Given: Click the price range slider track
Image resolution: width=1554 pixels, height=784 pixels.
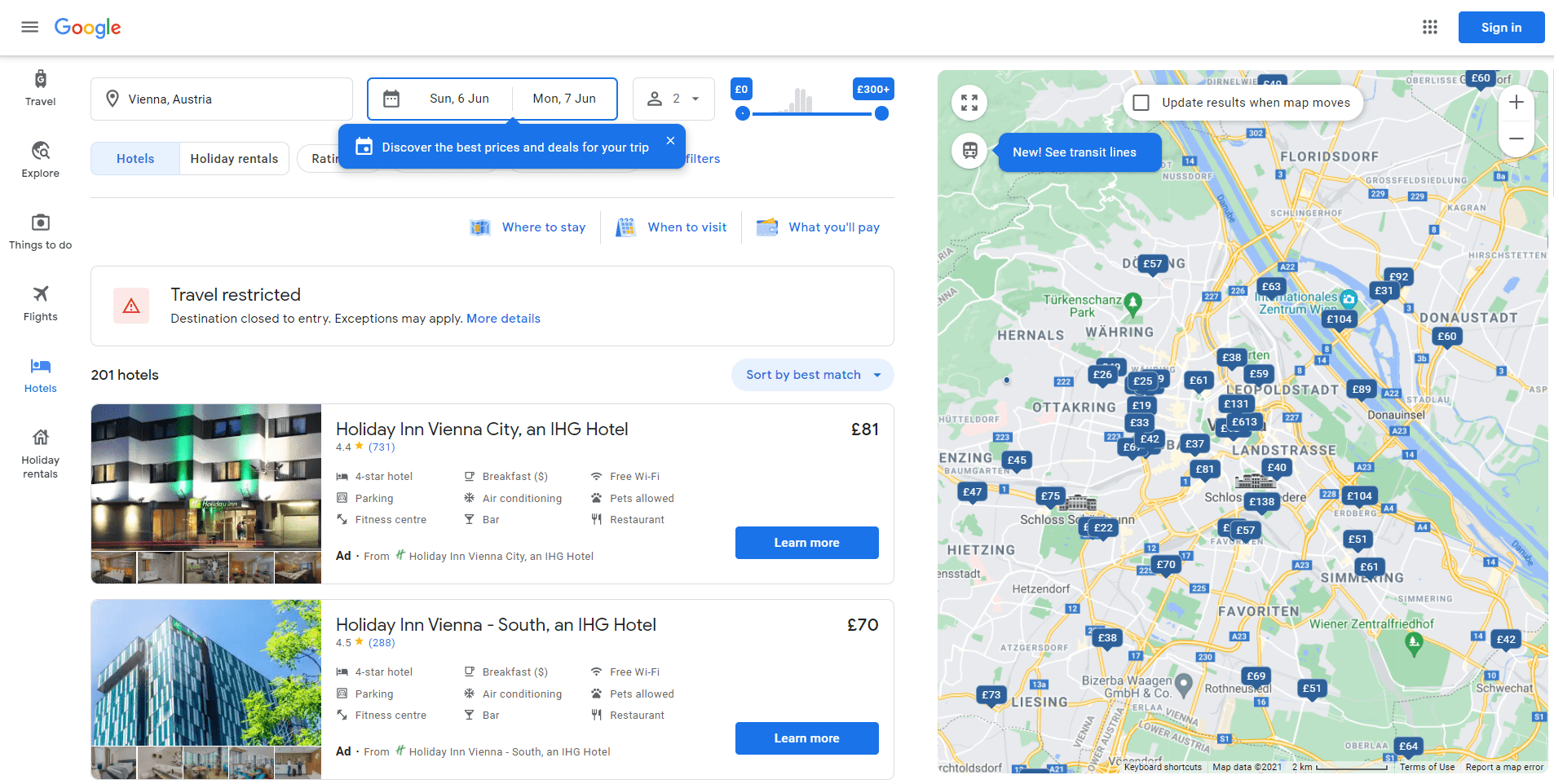Looking at the screenshot, I should [x=812, y=114].
